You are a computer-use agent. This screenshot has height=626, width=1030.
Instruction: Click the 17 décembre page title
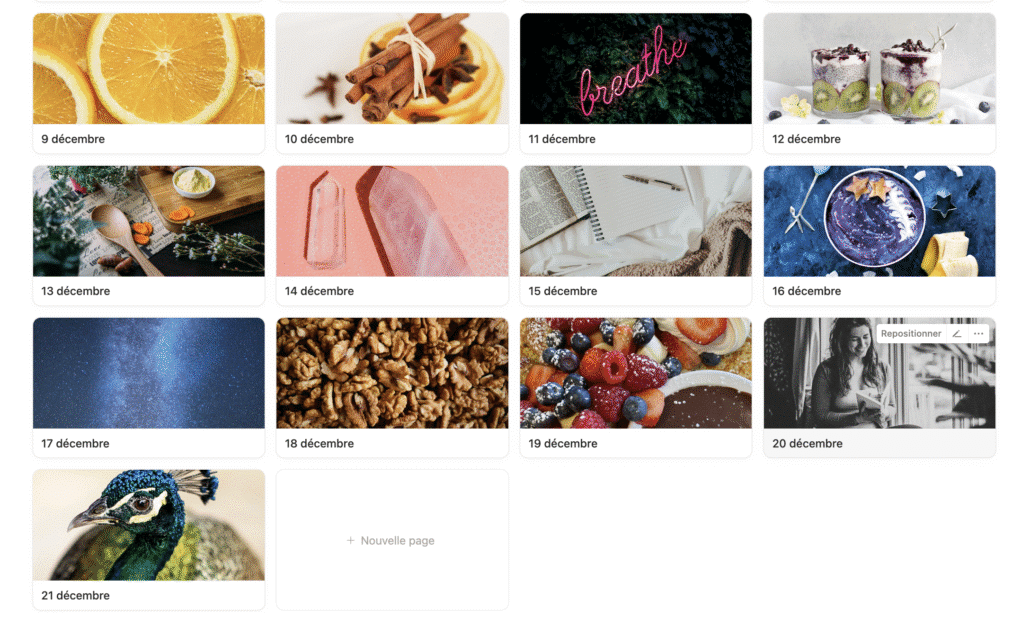coord(76,443)
